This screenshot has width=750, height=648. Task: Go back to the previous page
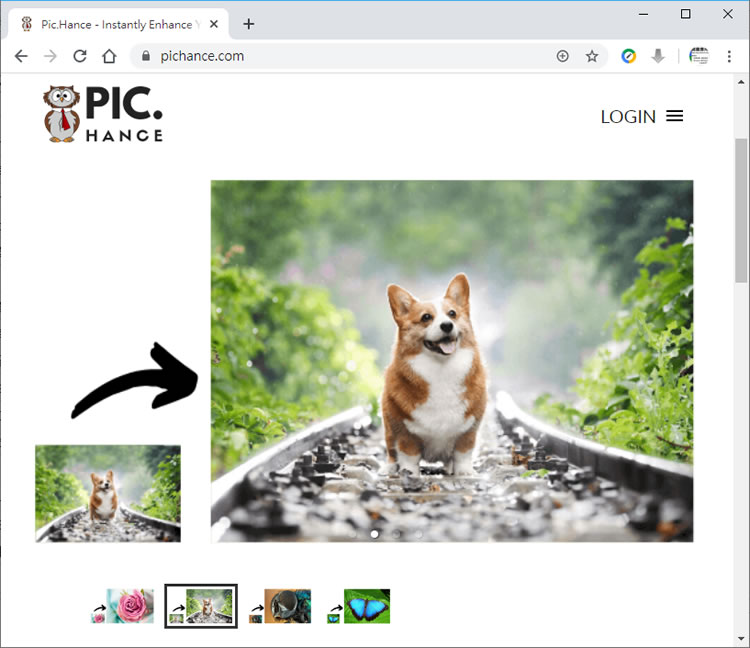pyautogui.click(x=21, y=56)
